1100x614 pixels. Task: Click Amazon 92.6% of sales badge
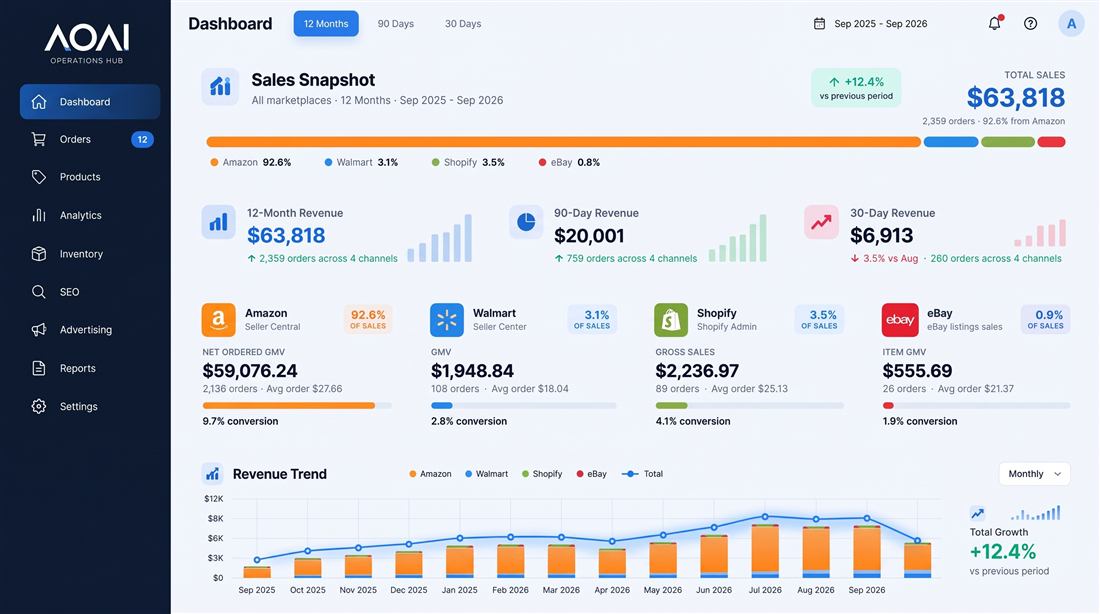click(x=368, y=319)
